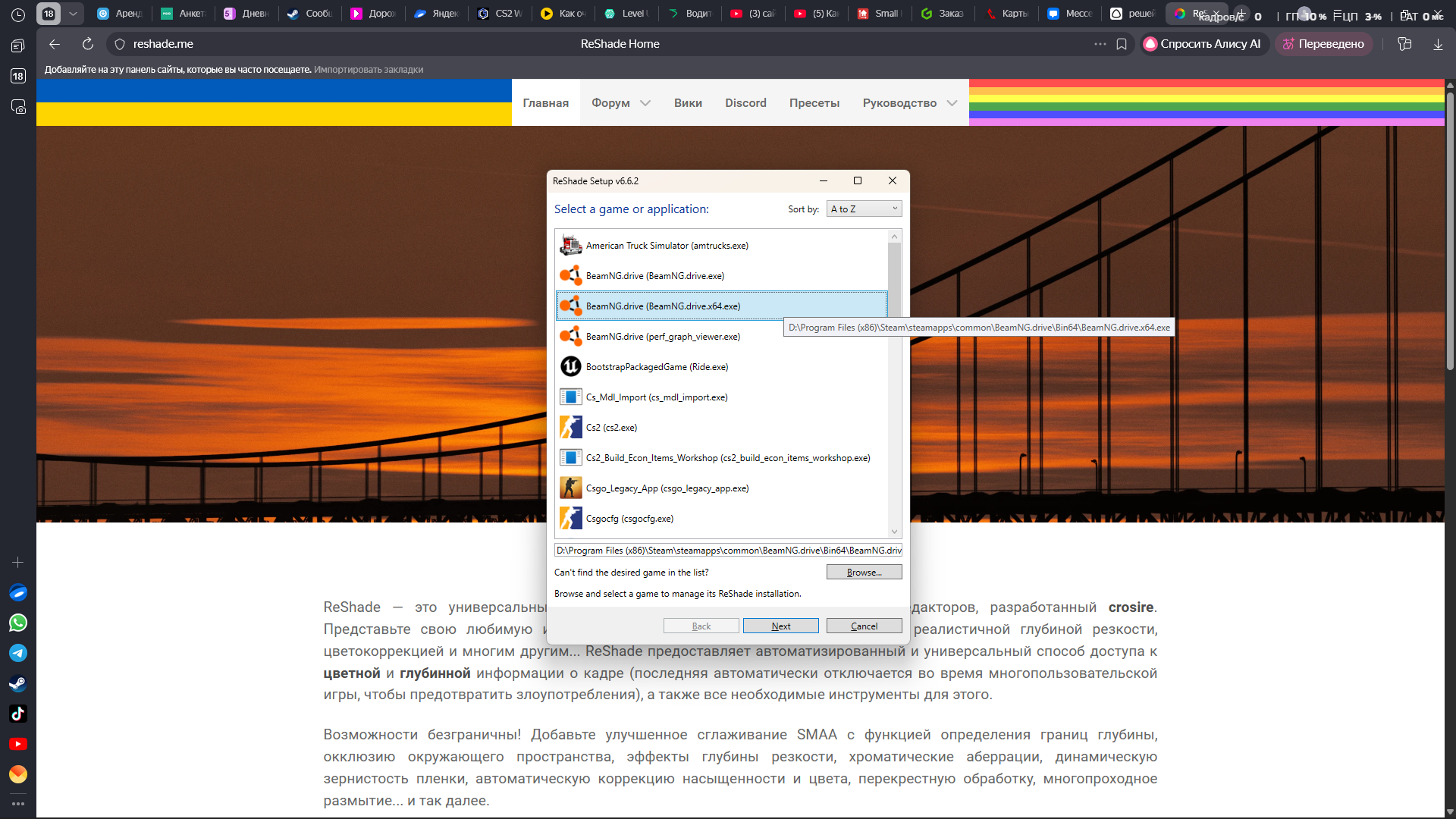Screen dimensions: 1456x819
Task: Click the ReShade Setup list scroll-down arrow
Action: (894, 532)
